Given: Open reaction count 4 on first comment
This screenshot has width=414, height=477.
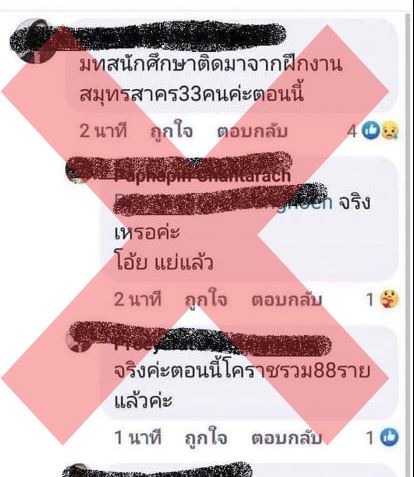Looking at the screenshot, I should tap(352, 131).
